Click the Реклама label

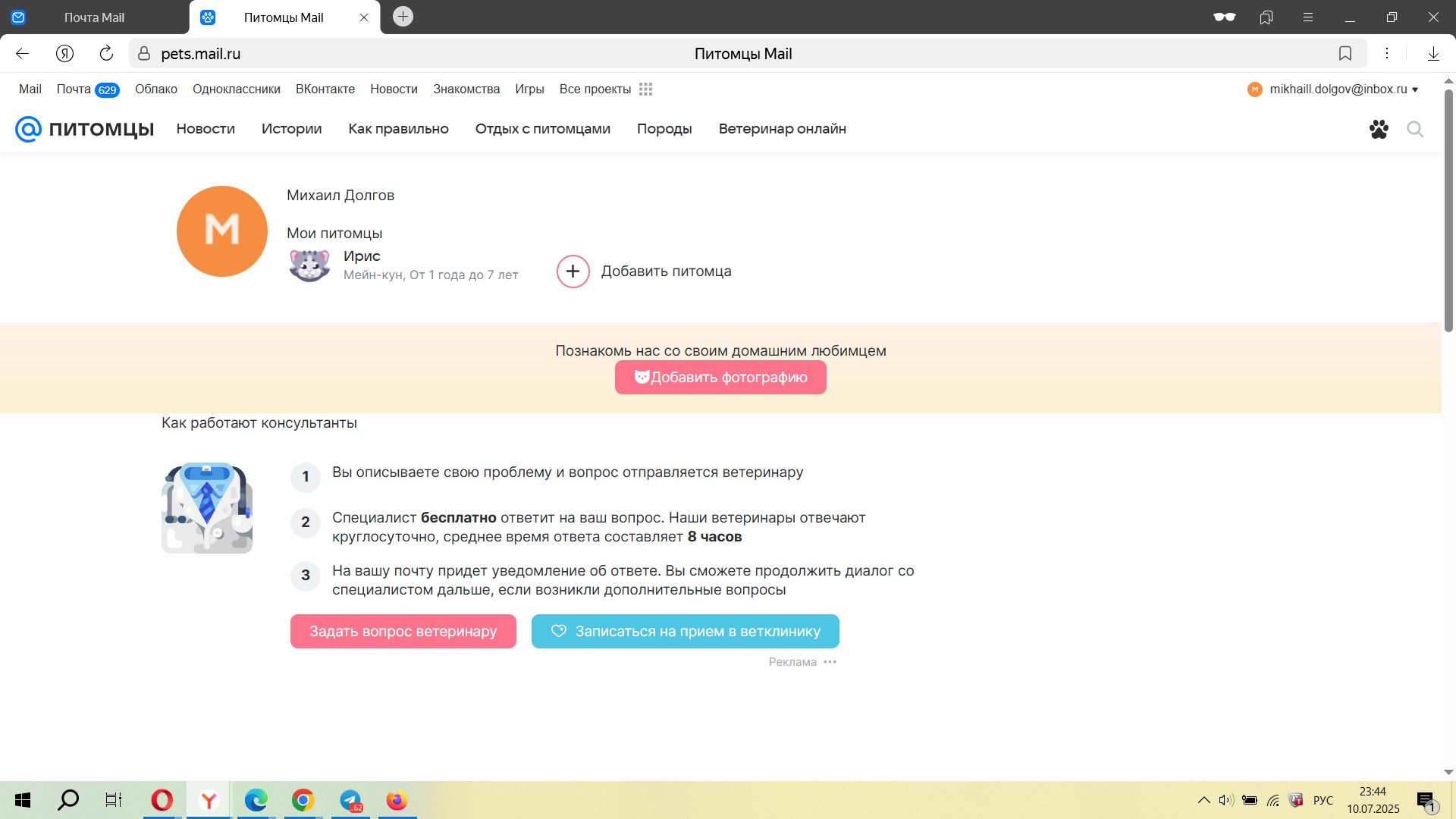[792, 662]
